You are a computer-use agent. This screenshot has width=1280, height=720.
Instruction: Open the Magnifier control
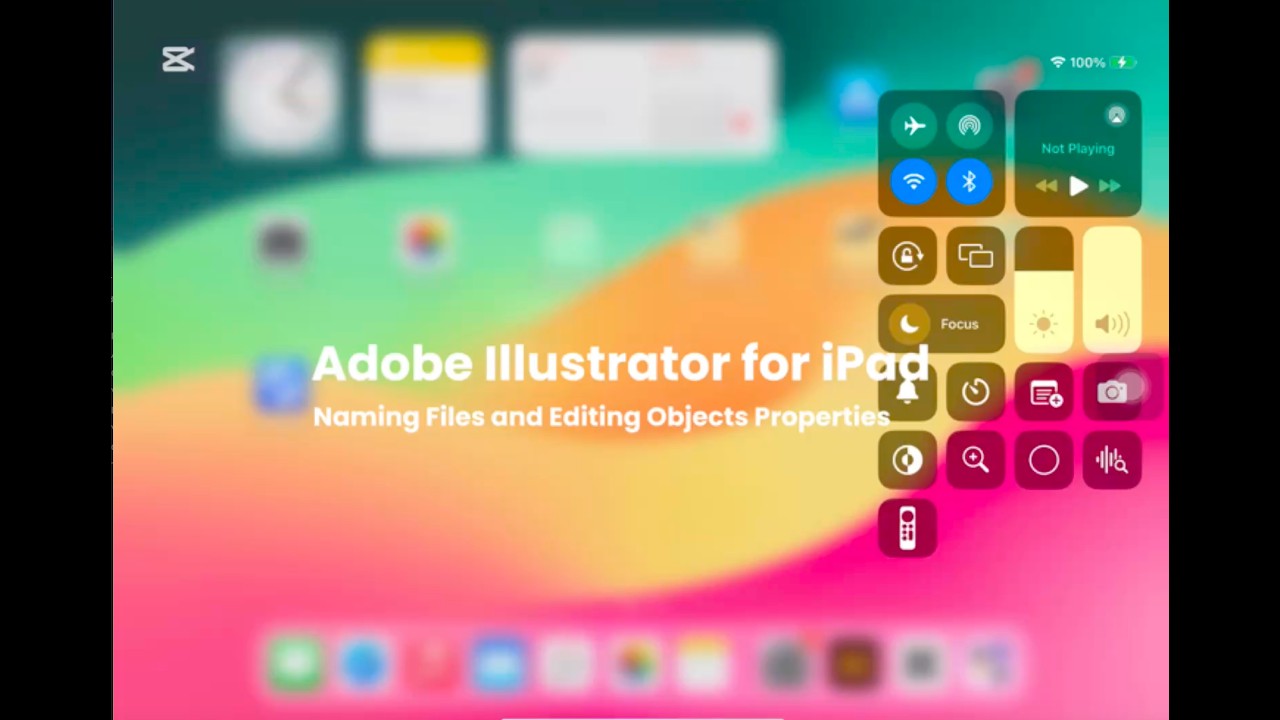pos(975,460)
